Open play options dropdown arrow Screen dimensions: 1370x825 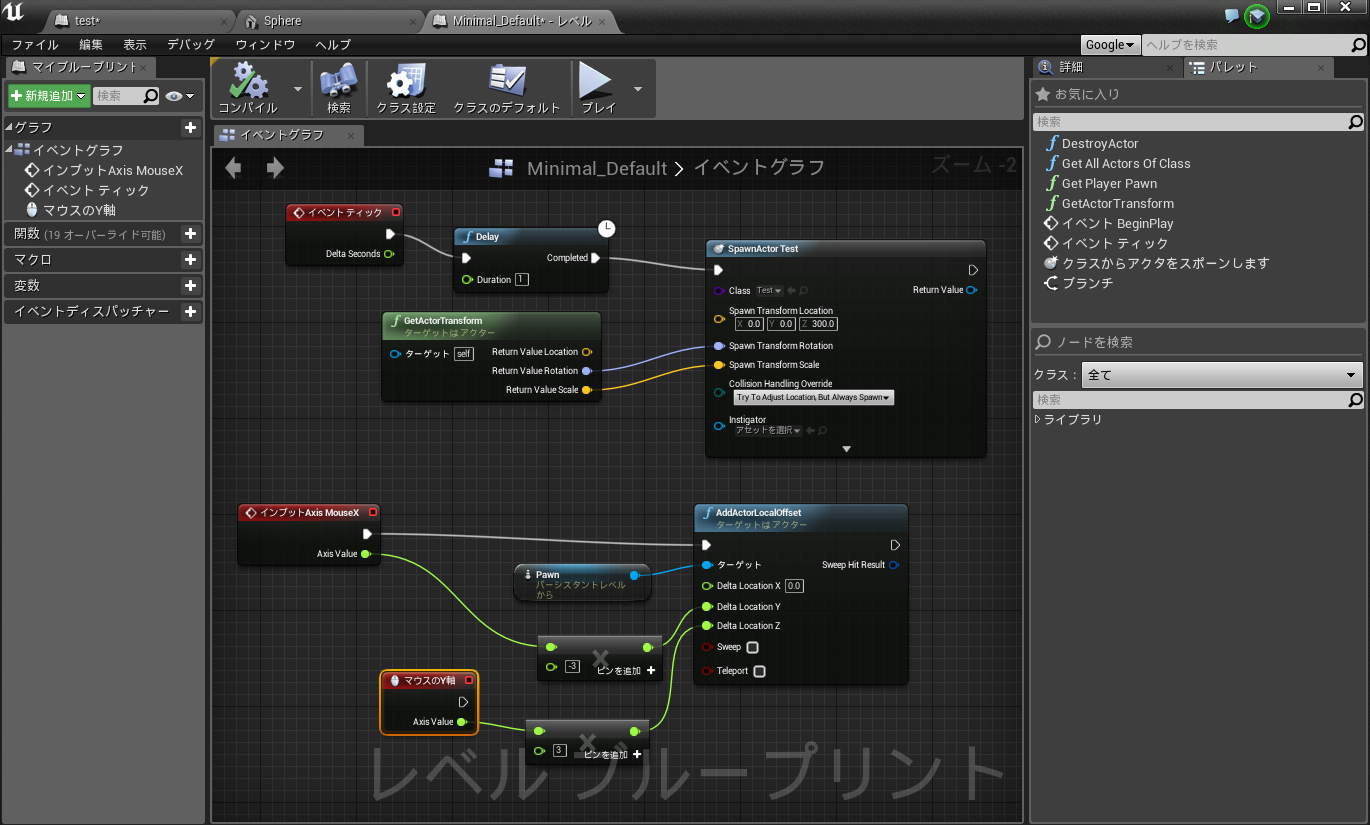coord(638,88)
